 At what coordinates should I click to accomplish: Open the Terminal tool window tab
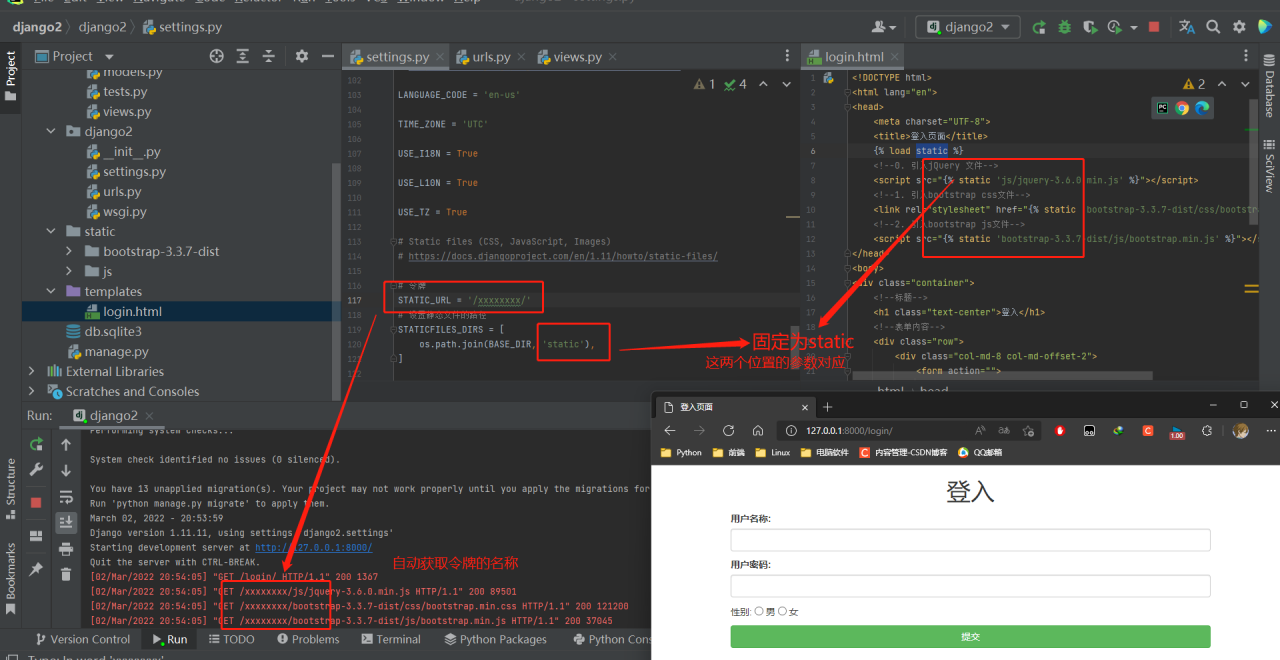[391, 639]
